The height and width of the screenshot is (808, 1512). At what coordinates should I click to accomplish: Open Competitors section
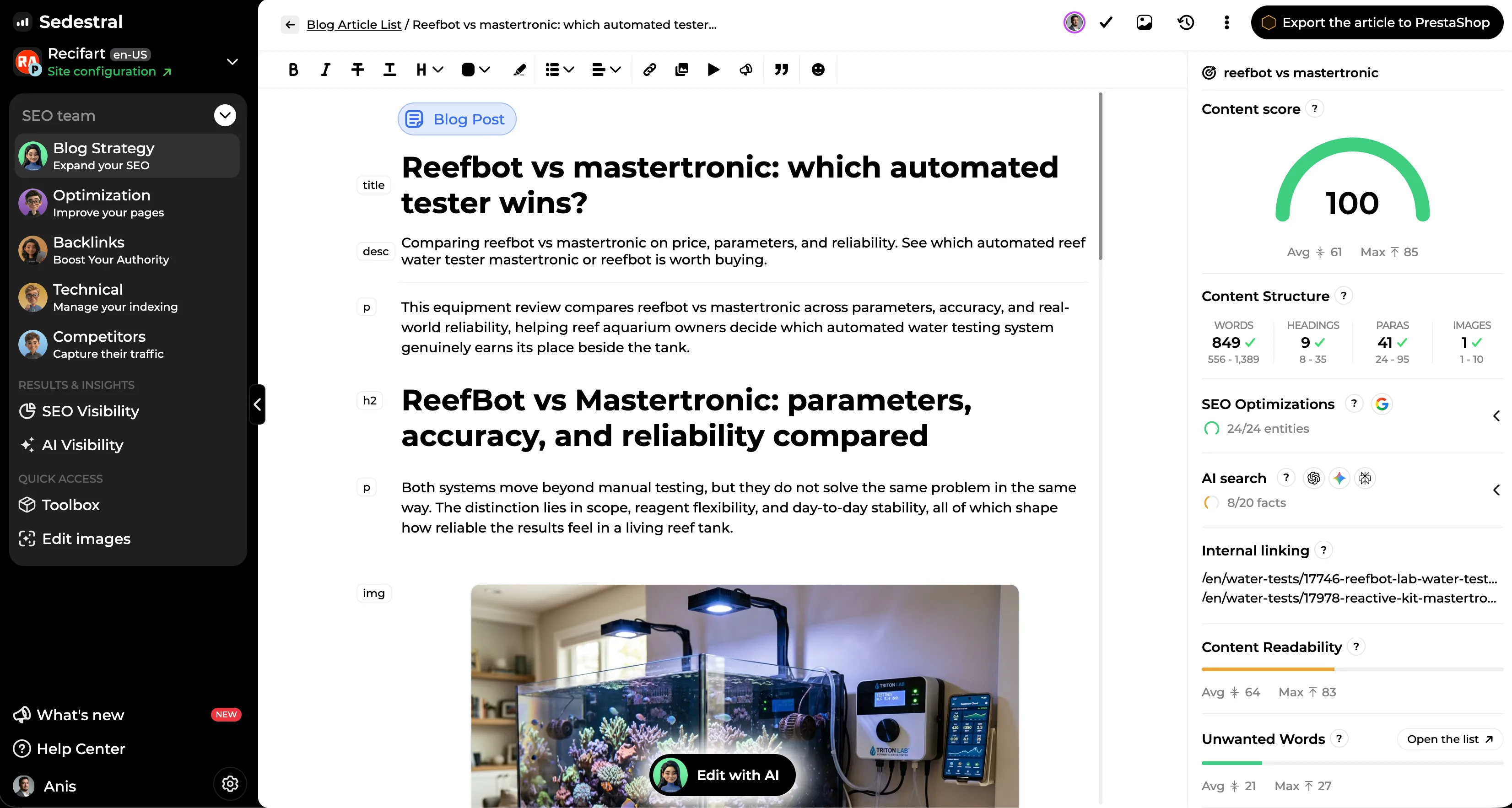coord(127,345)
